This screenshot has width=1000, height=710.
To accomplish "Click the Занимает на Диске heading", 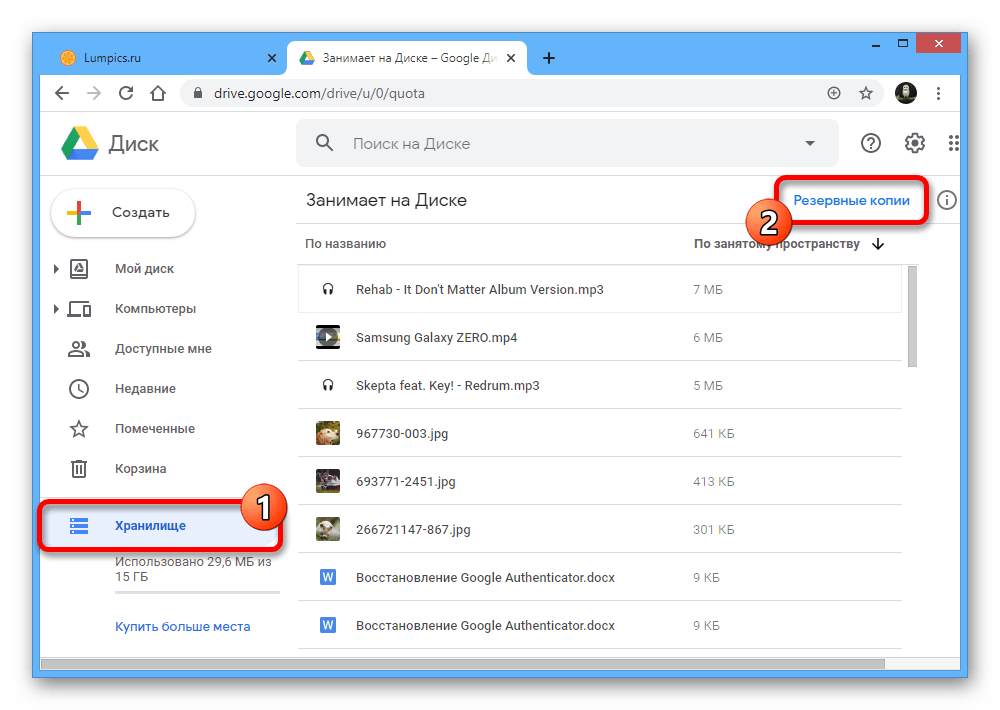I will click(386, 200).
